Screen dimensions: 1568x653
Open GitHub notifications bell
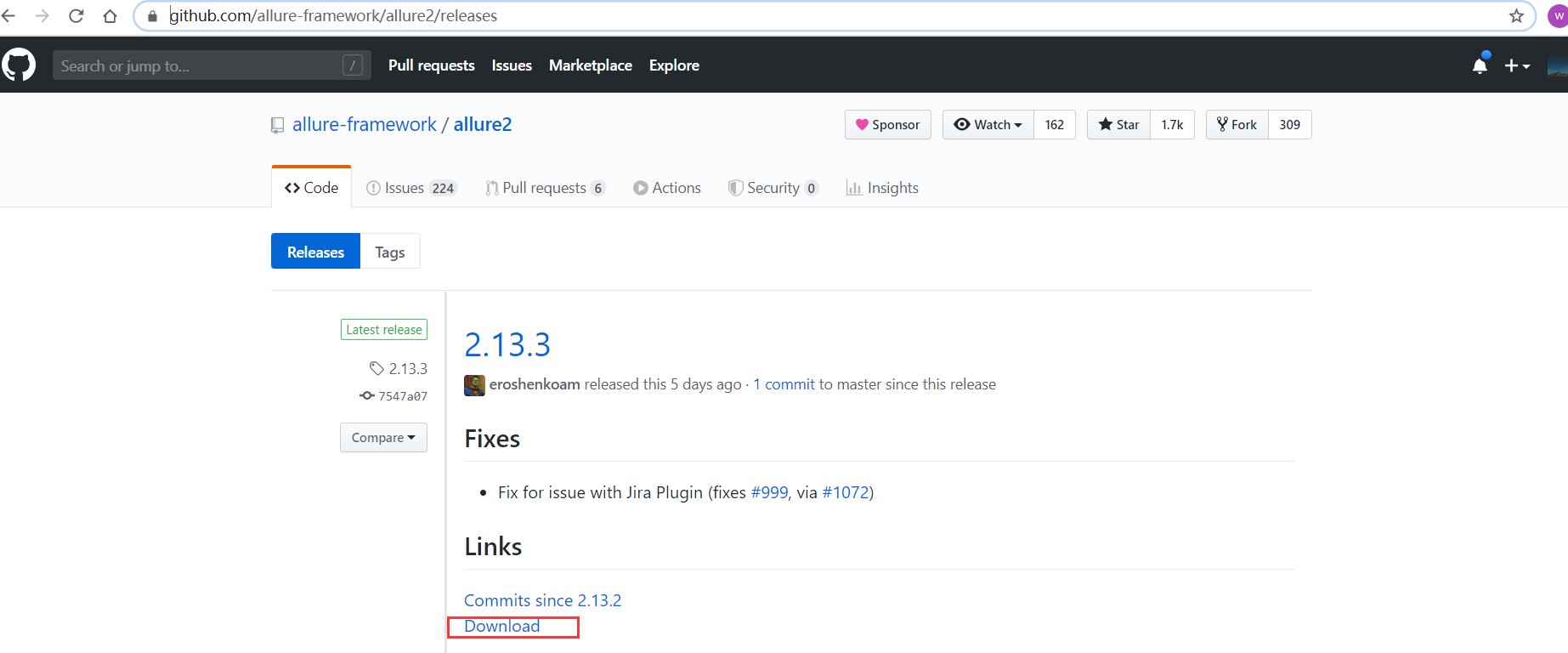point(1480,65)
